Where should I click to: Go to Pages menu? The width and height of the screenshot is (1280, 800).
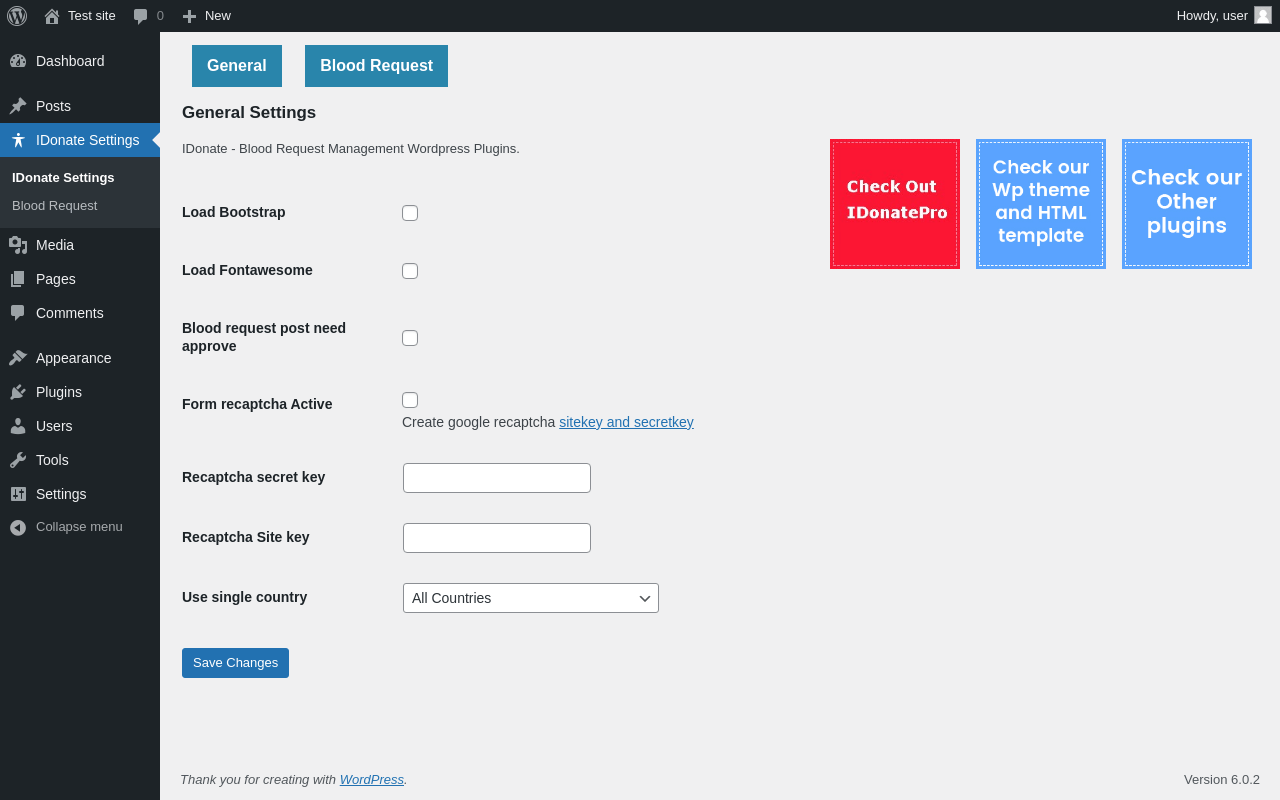(x=80, y=279)
